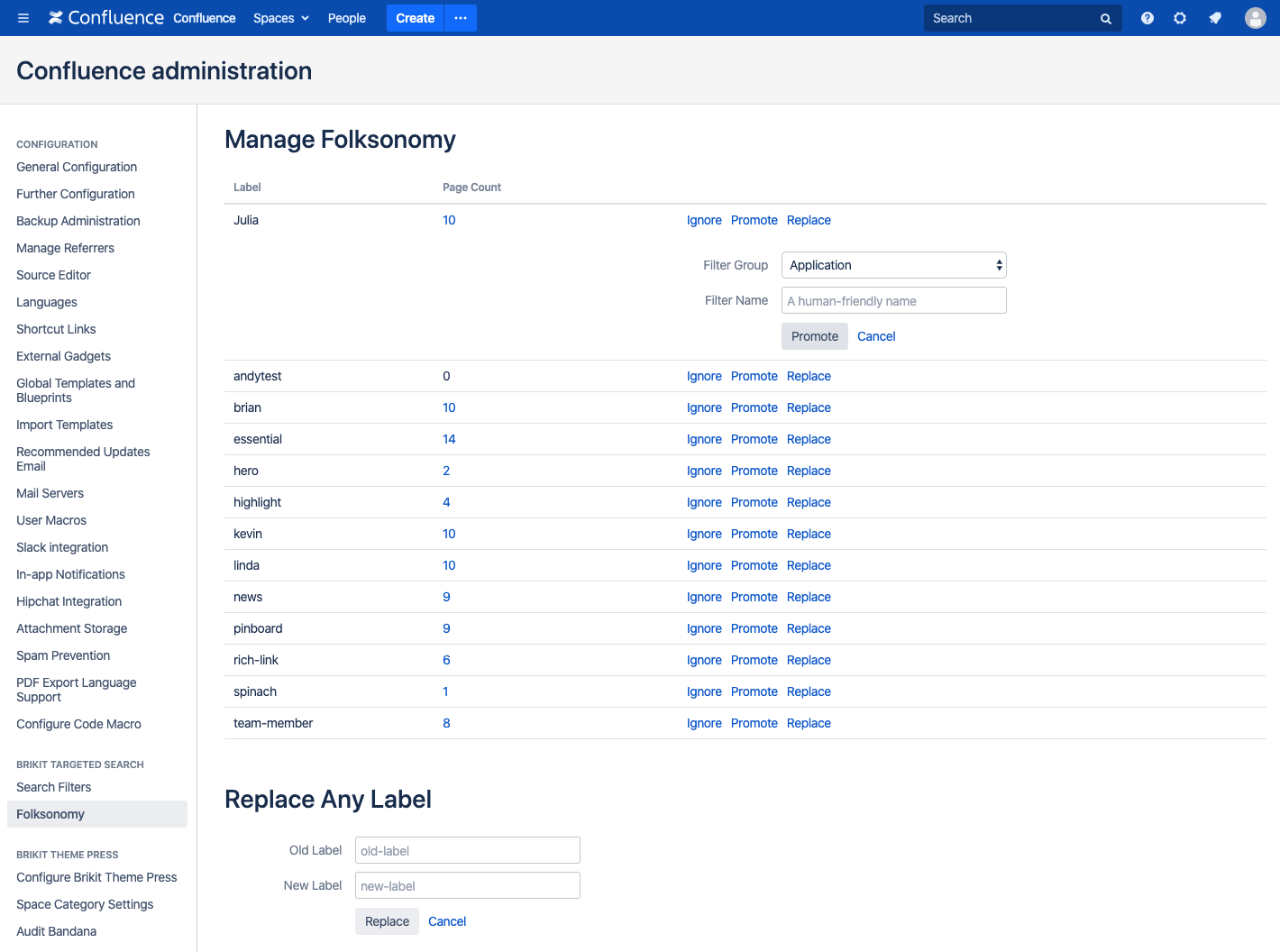Open page count 6 for rich-link
Image resolution: width=1280 pixels, height=952 pixels.
446,660
